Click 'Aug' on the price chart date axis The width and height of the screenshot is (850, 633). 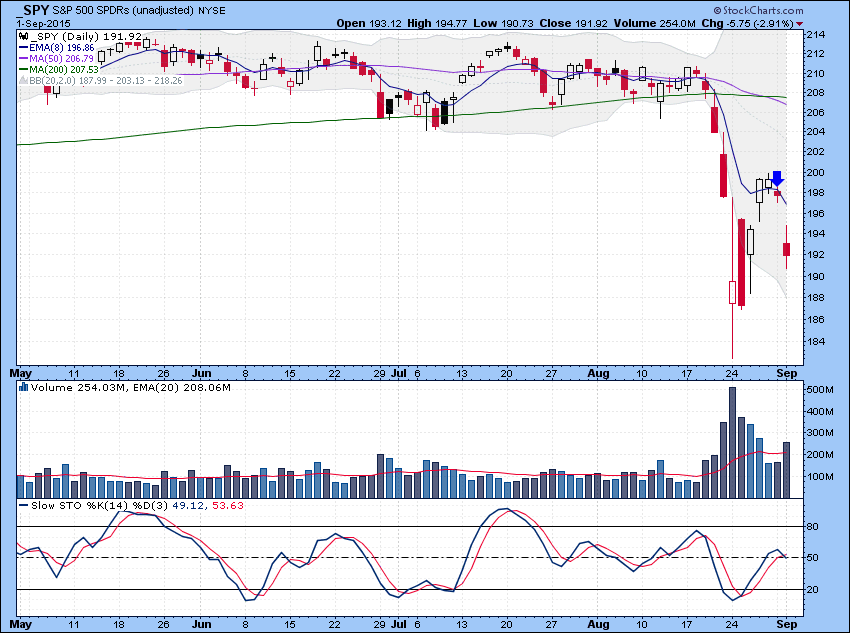pos(598,373)
